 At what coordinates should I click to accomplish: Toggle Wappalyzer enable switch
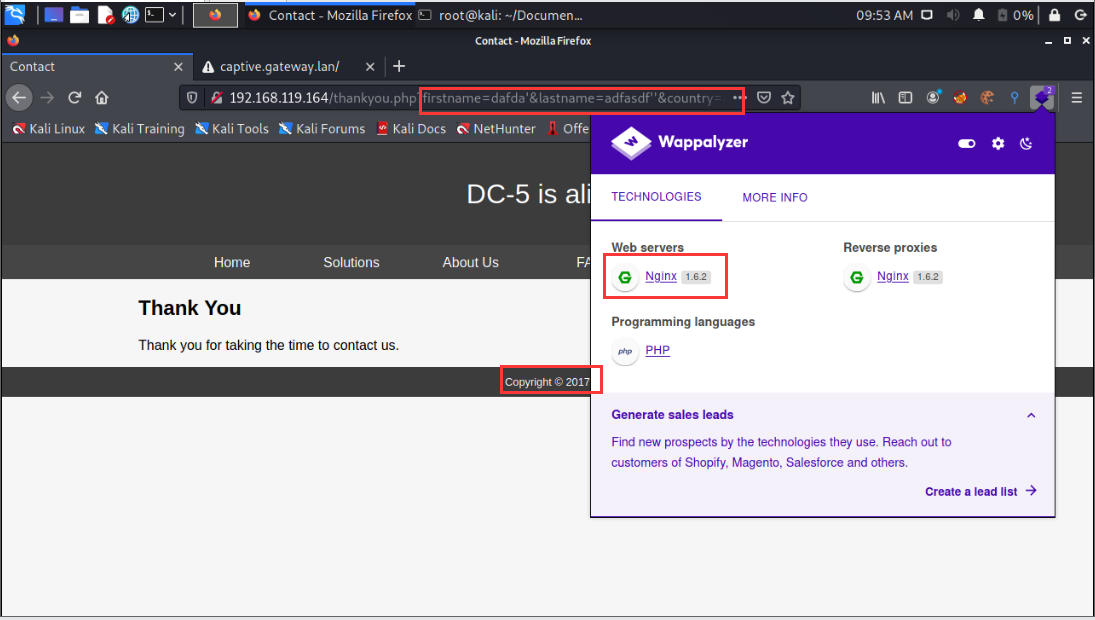(x=967, y=143)
